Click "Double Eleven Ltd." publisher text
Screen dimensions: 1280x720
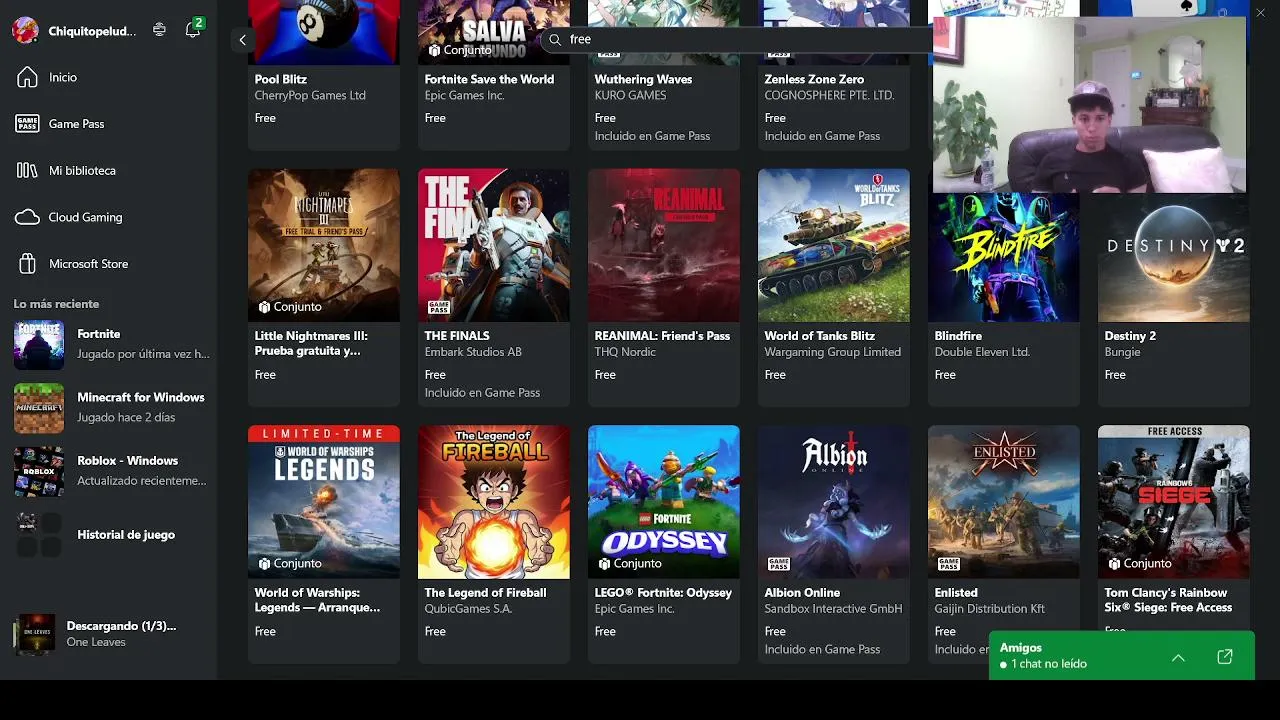(x=984, y=352)
